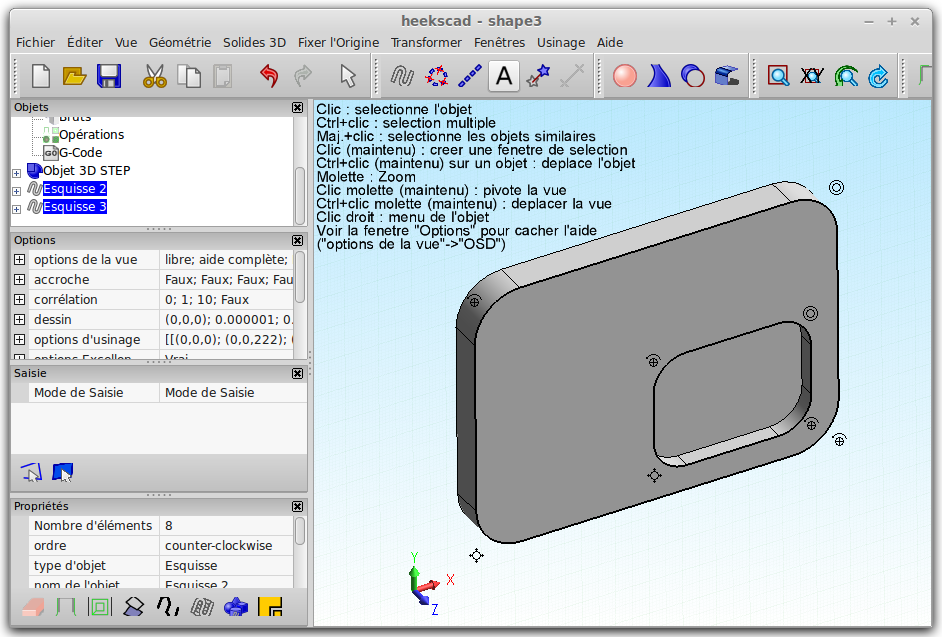Click the Open folder icon
This screenshot has height=637, width=942.
pyautogui.click(x=75, y=76)
